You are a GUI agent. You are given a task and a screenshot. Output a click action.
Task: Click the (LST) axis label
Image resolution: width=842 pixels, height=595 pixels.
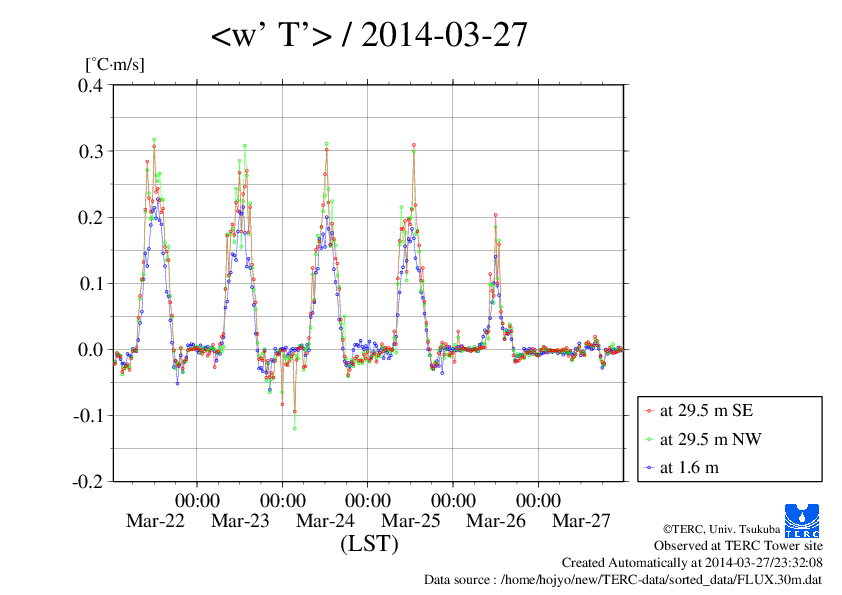369,544
